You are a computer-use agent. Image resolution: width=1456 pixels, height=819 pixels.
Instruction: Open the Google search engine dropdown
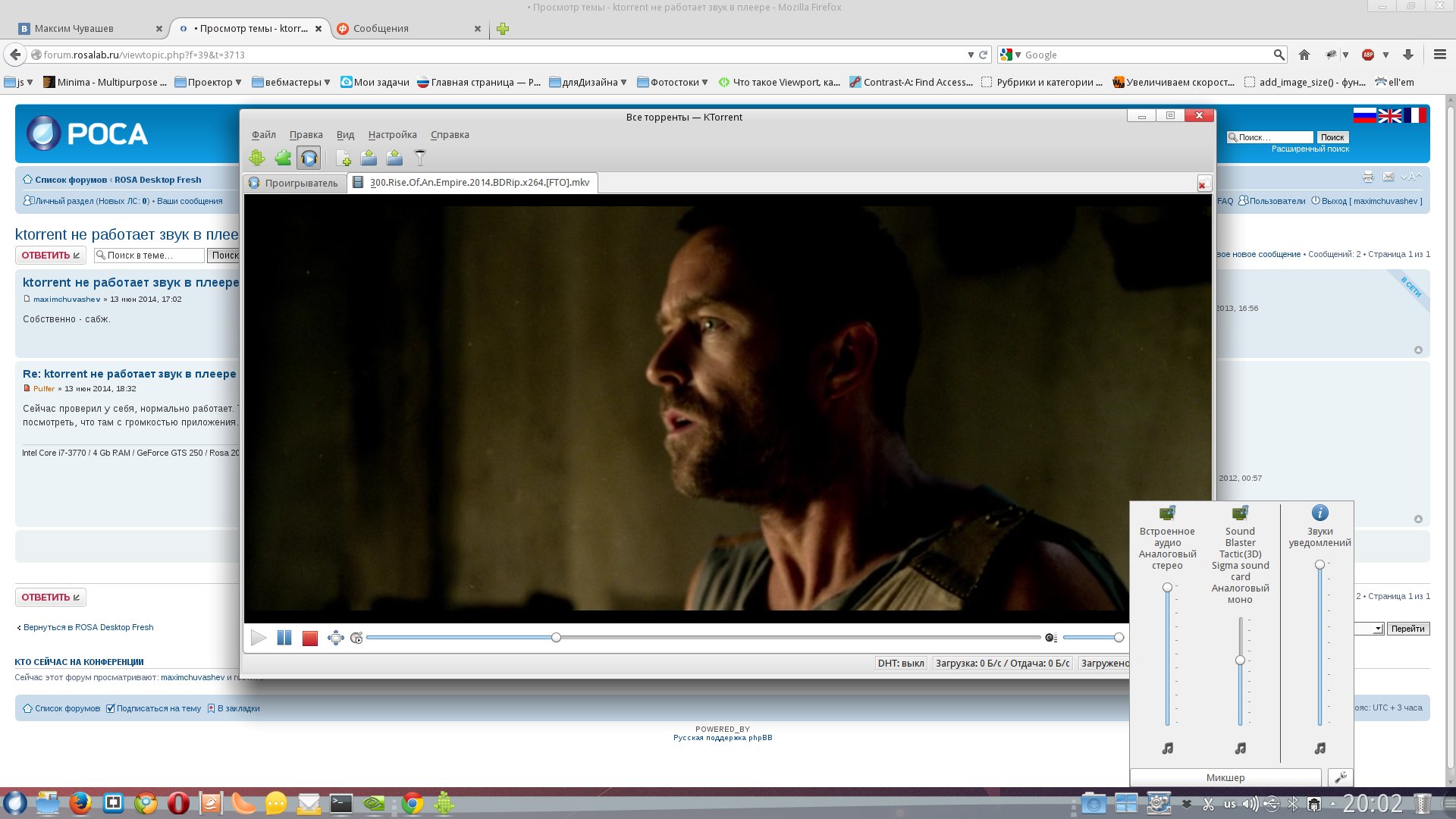[x=1011, y=55]
